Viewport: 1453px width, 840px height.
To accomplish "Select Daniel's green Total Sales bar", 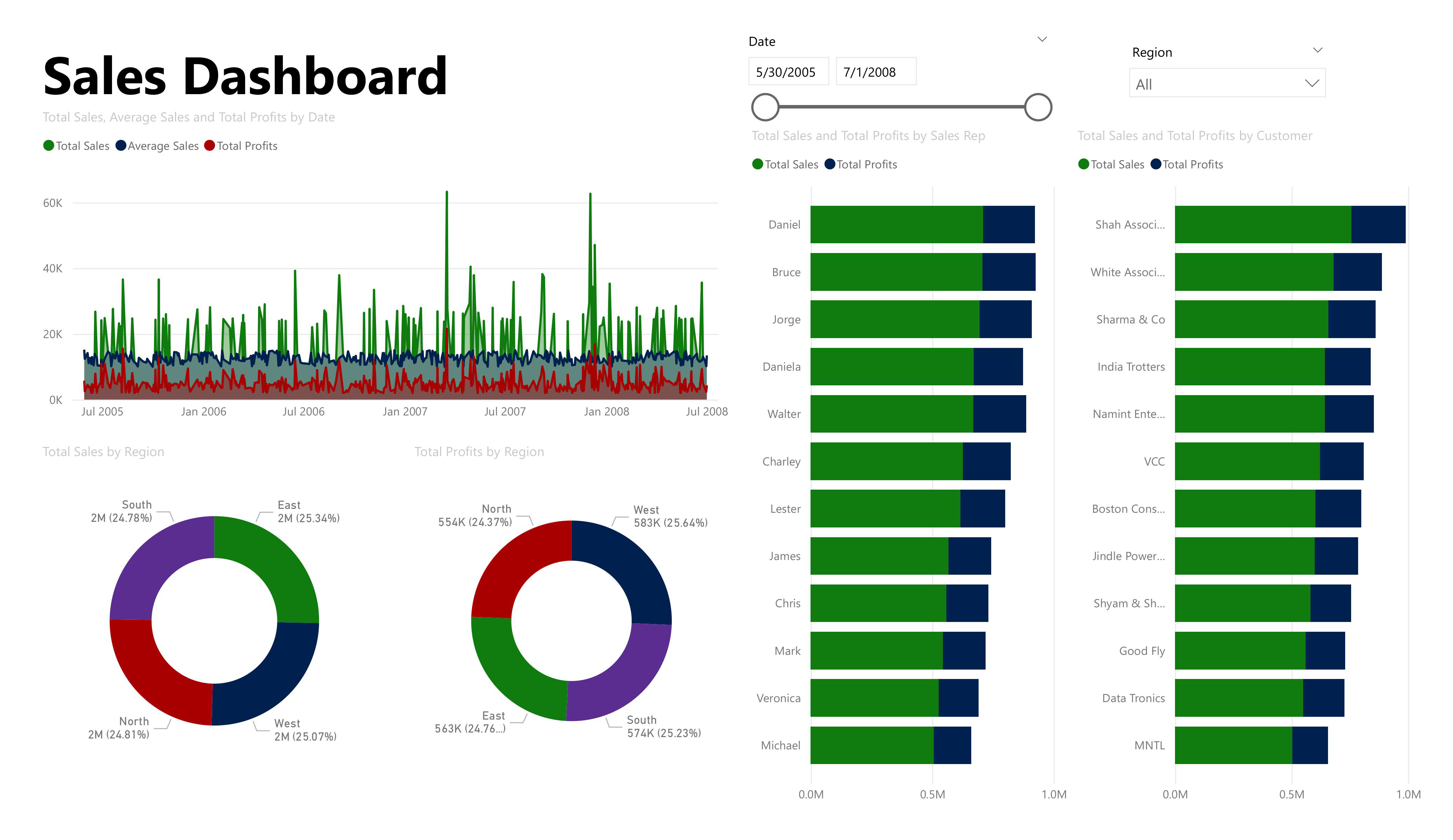I will (x=897, y=225).
